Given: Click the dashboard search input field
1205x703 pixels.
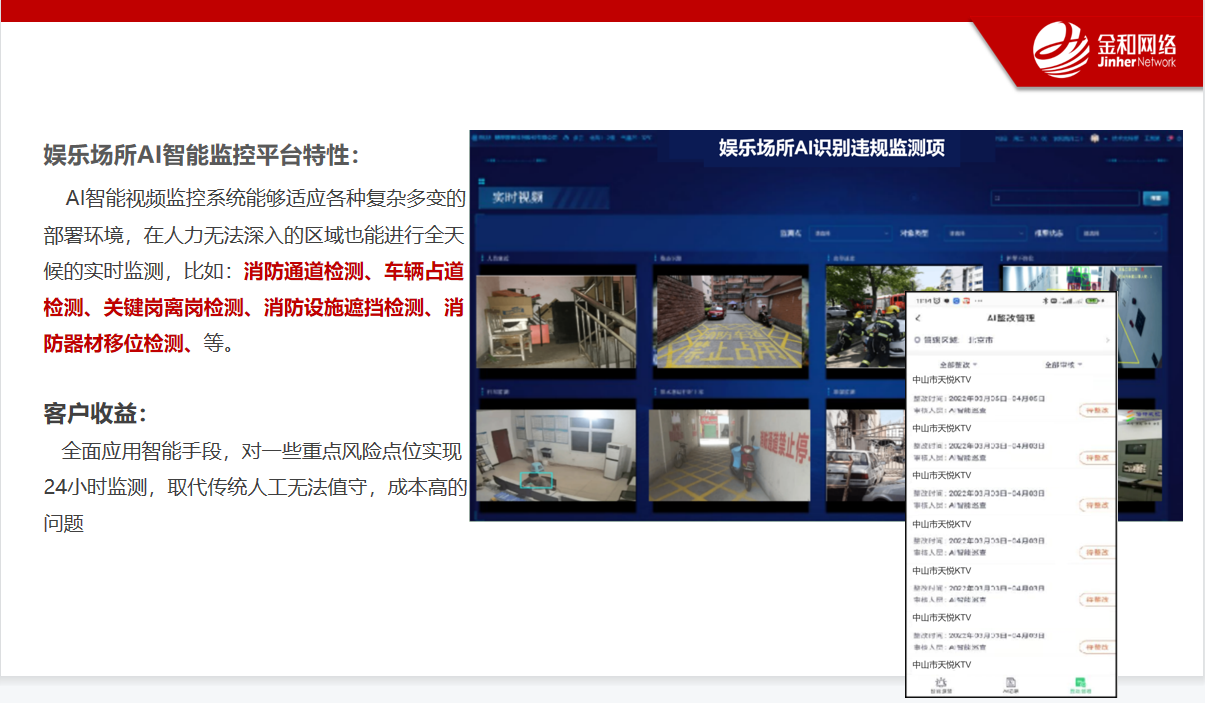Looking at the screenshot, I should coord(1064,198).
